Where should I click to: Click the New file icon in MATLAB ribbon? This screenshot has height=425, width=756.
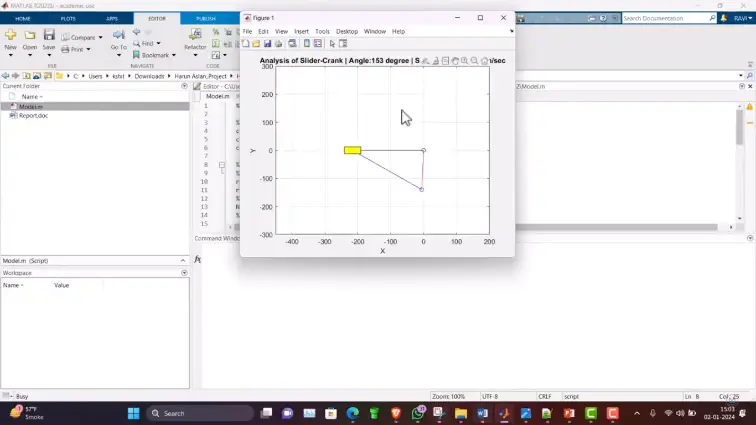(11, 35)
